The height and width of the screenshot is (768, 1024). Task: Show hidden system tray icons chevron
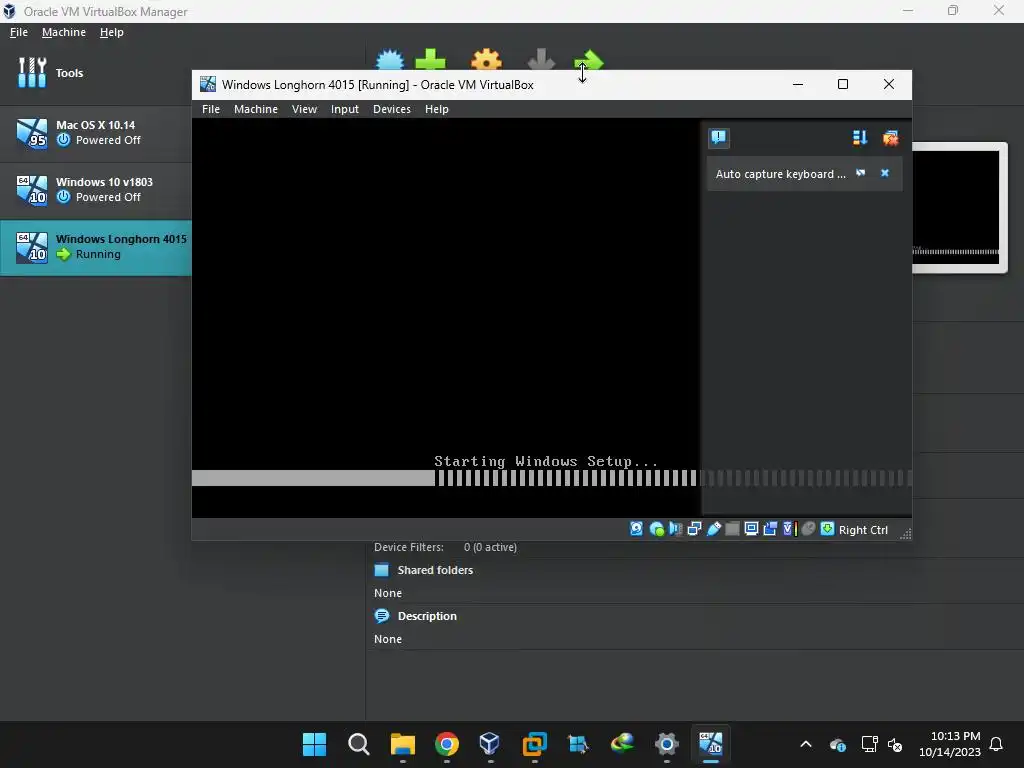[x=806, y=744]
